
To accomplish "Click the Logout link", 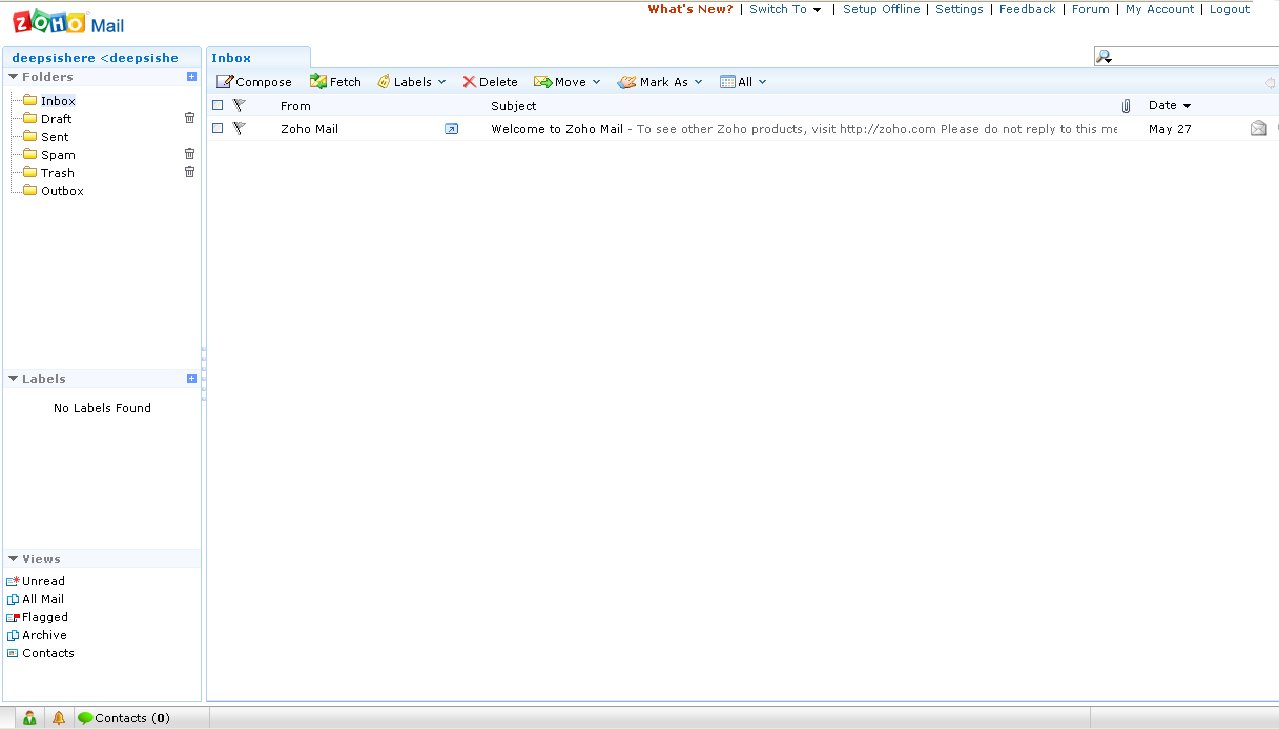I will point(1230,9).
